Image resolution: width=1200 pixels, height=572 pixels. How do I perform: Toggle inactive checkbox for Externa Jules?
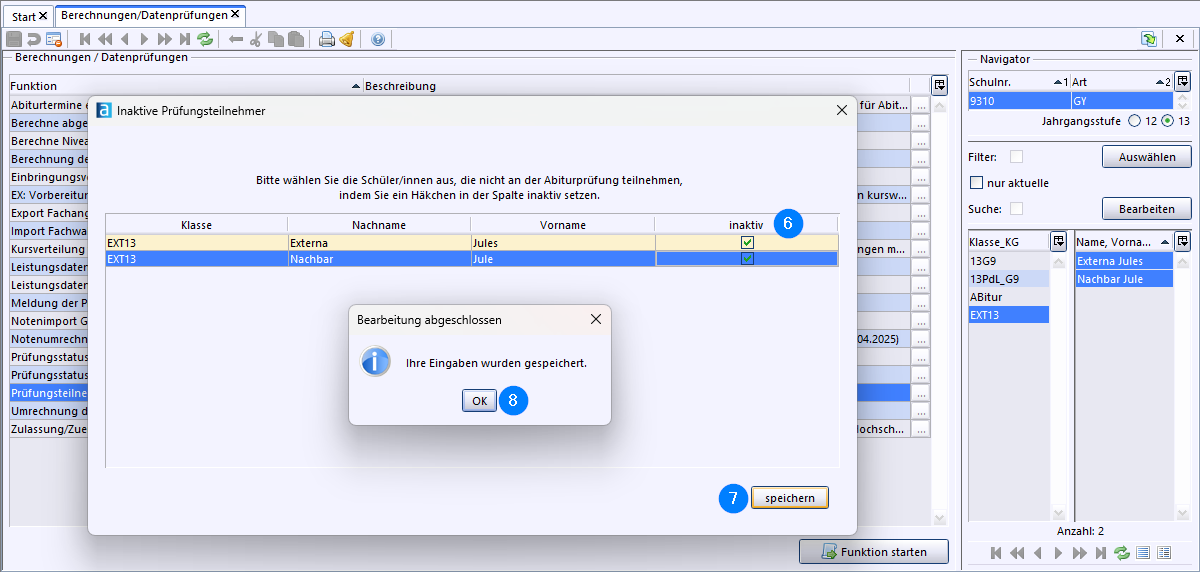(x=747, y=242)
